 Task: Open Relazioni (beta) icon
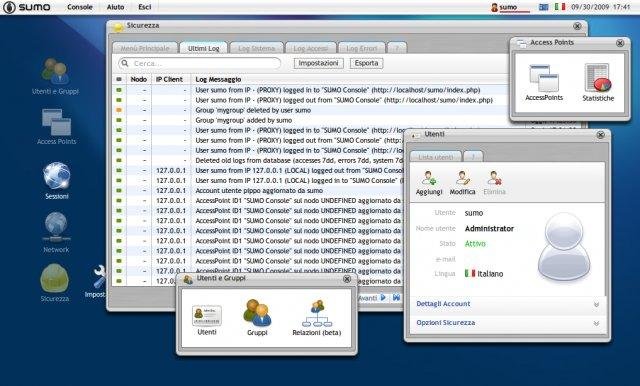point(317,318)
